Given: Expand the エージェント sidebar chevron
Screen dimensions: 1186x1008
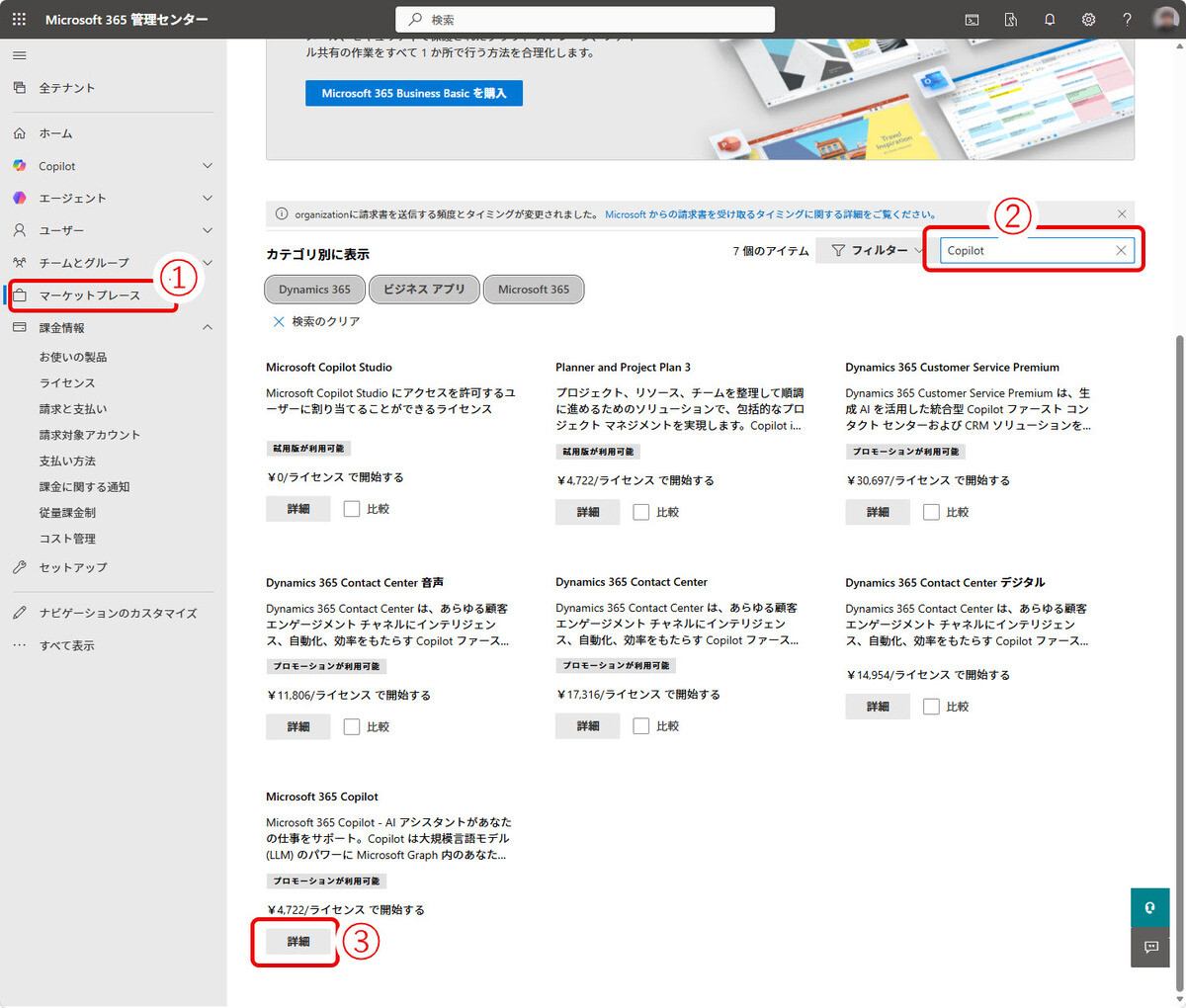Looking at the screenshot, I should pyautogui.click(x=208, y=198).
